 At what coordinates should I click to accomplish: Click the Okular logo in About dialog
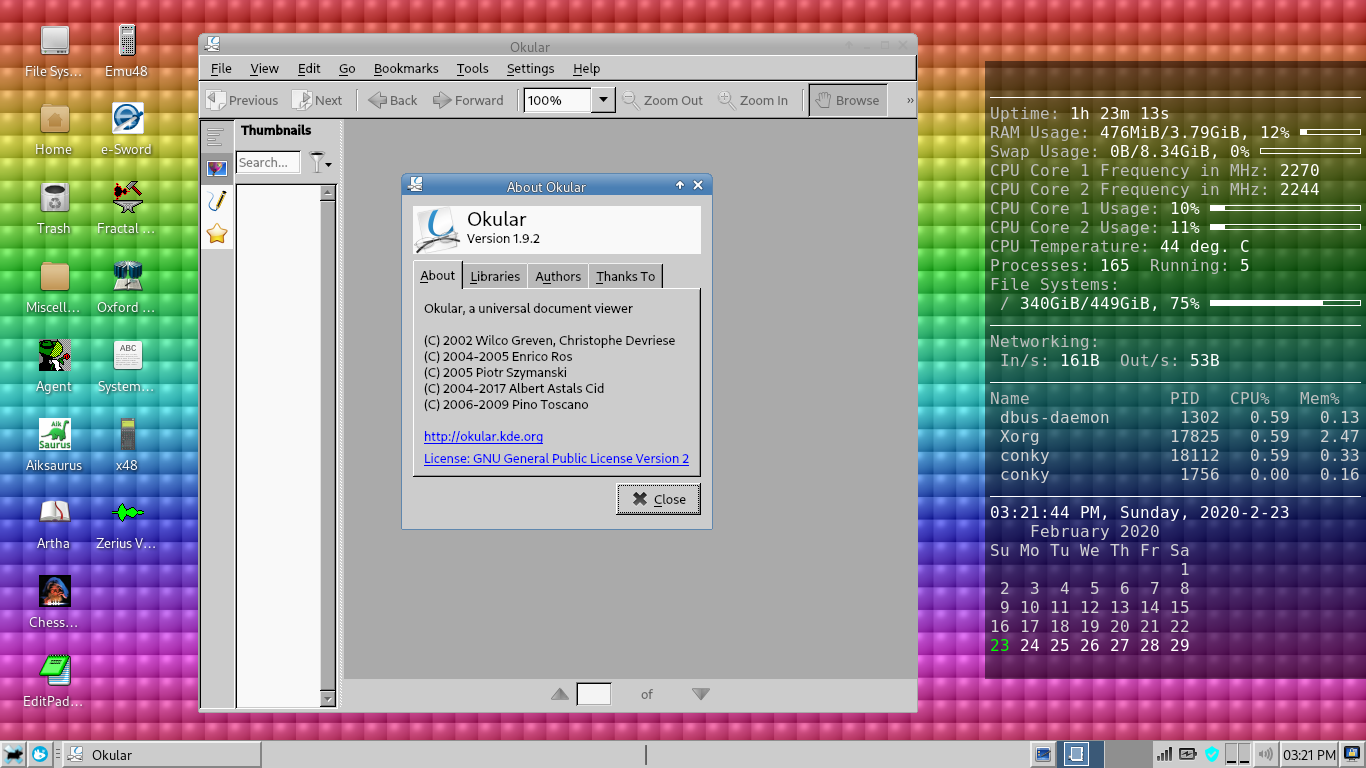coord(438,230)
